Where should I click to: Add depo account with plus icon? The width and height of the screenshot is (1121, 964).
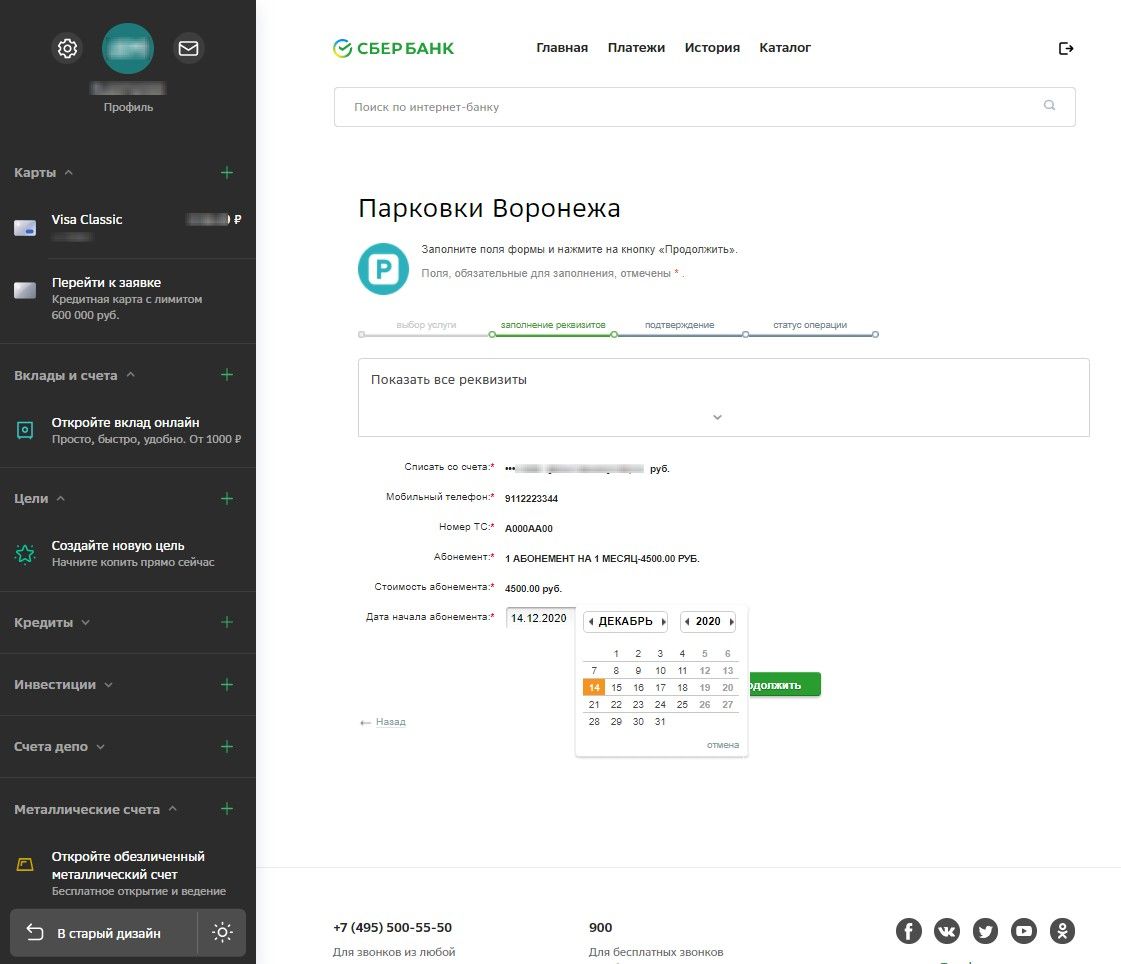[x=227, y=747]
